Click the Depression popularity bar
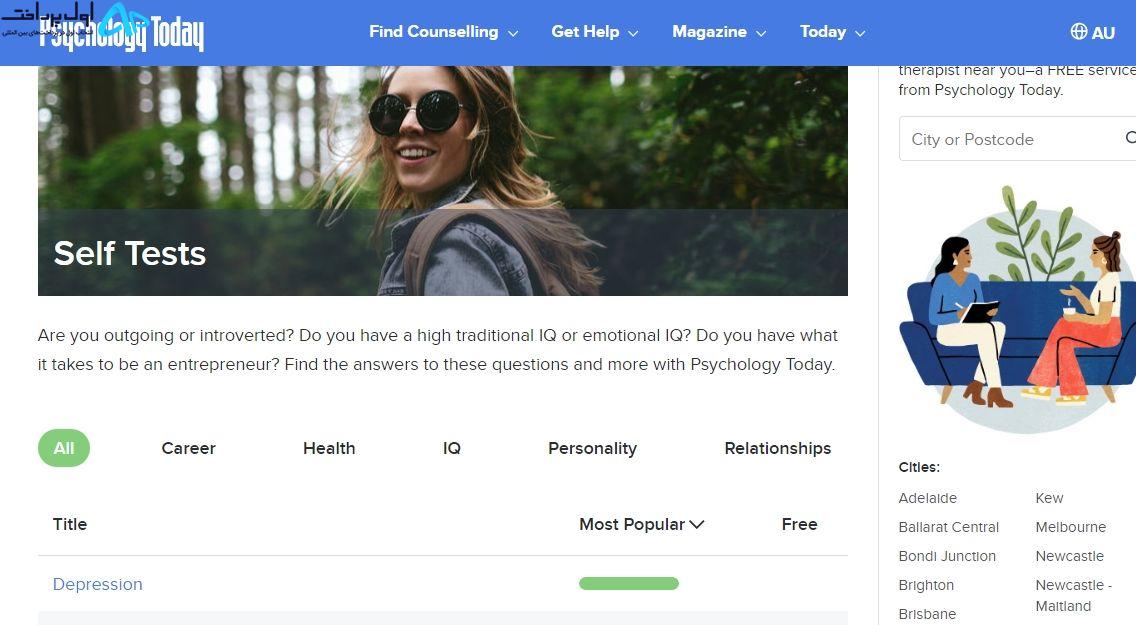The image size is (1136, 625). pyautogui.click(x=629, y=583)
